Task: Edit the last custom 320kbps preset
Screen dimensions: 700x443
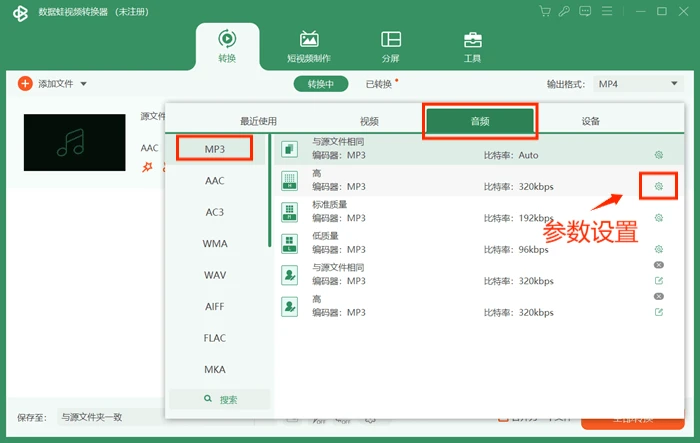Action: tap(658, 312)
